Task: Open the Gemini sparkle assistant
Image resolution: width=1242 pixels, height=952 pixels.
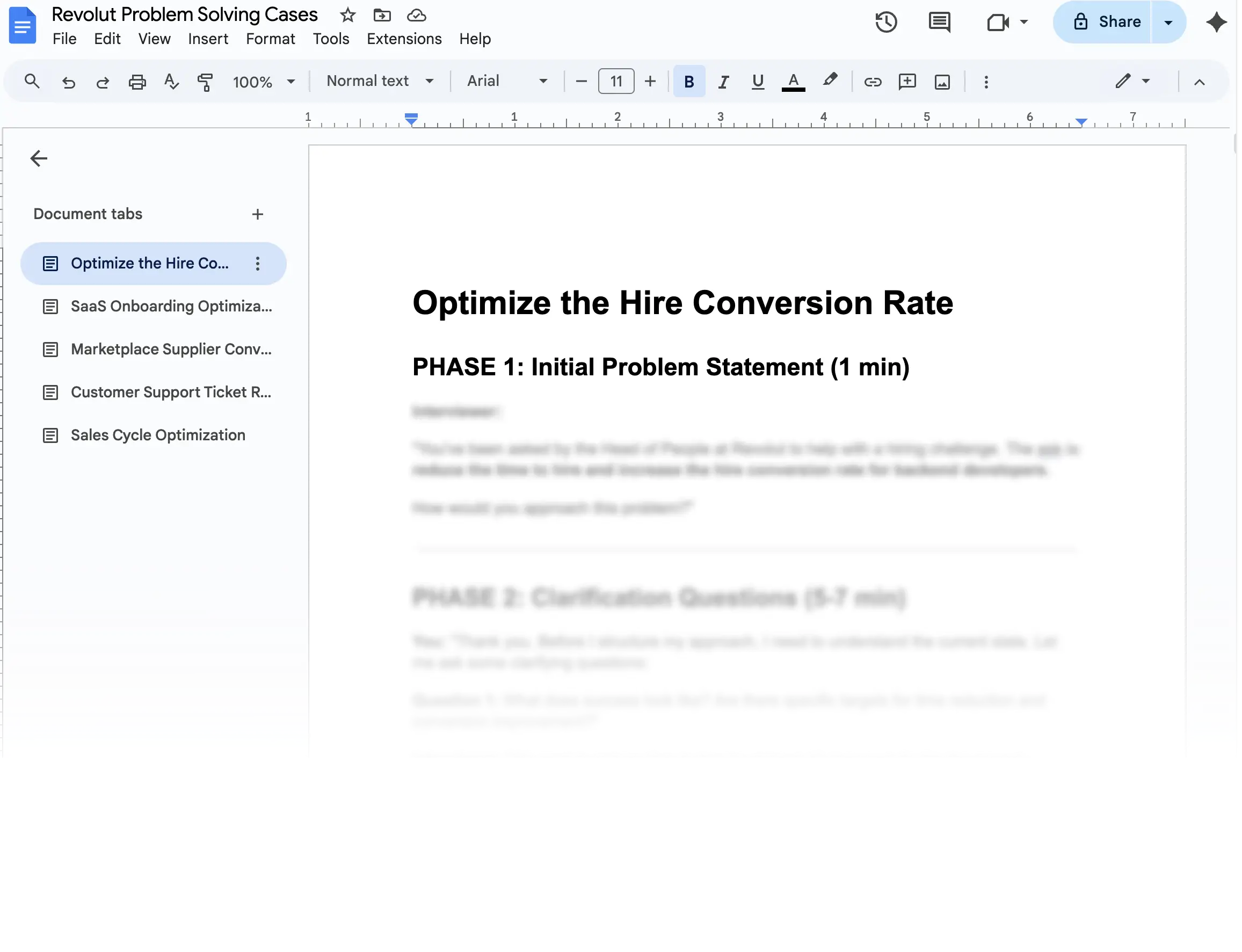Action: pyautogui.click(x=1216, y=22)
